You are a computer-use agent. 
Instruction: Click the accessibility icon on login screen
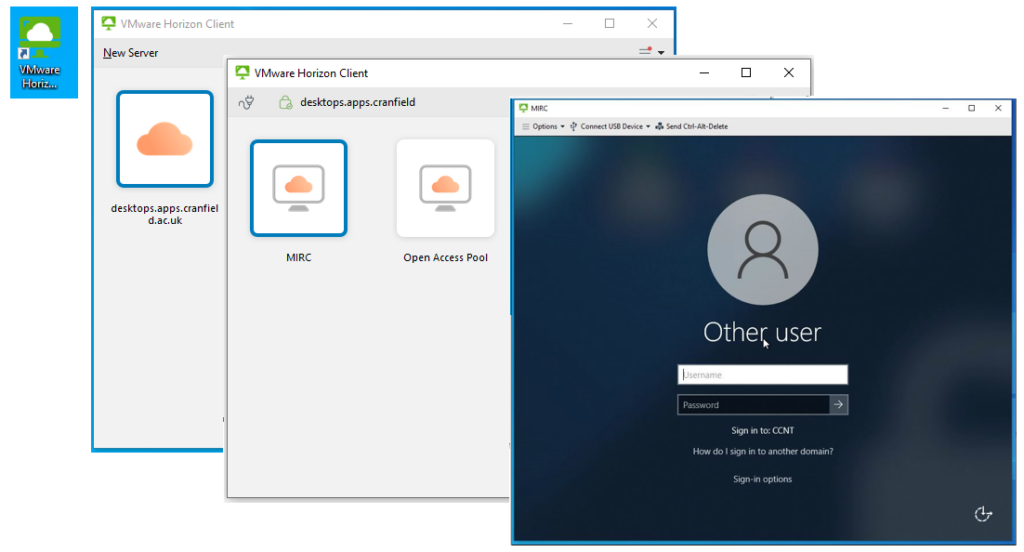982,514
